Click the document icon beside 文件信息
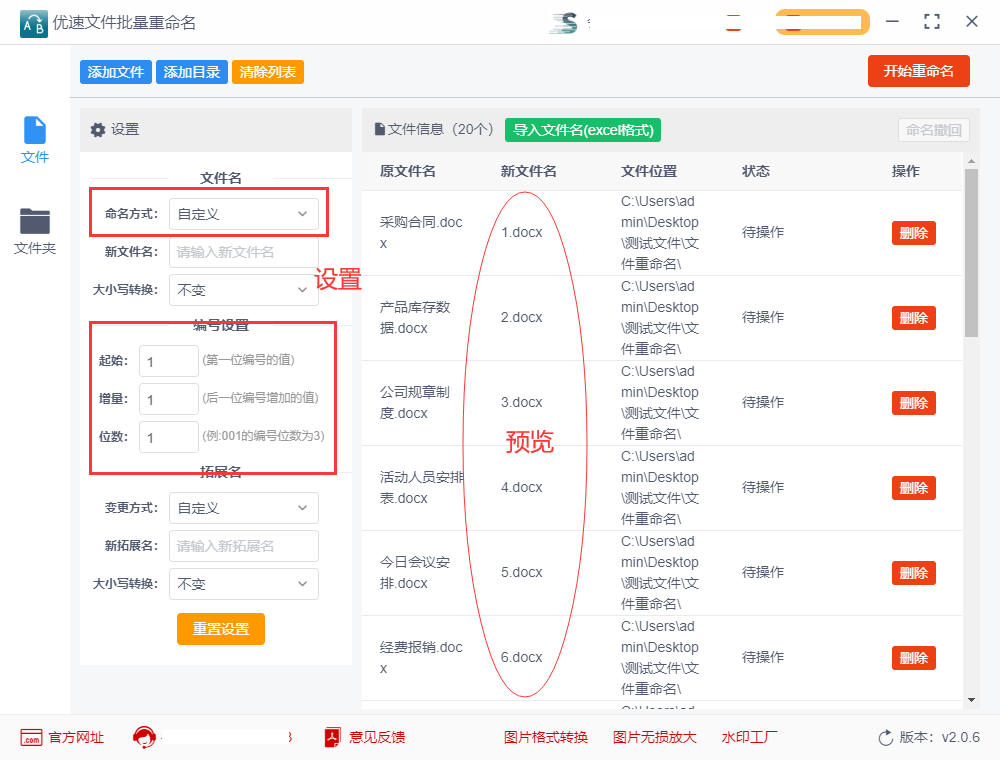The width and height of the screenshot is (1000, 760). click(380, 131)
